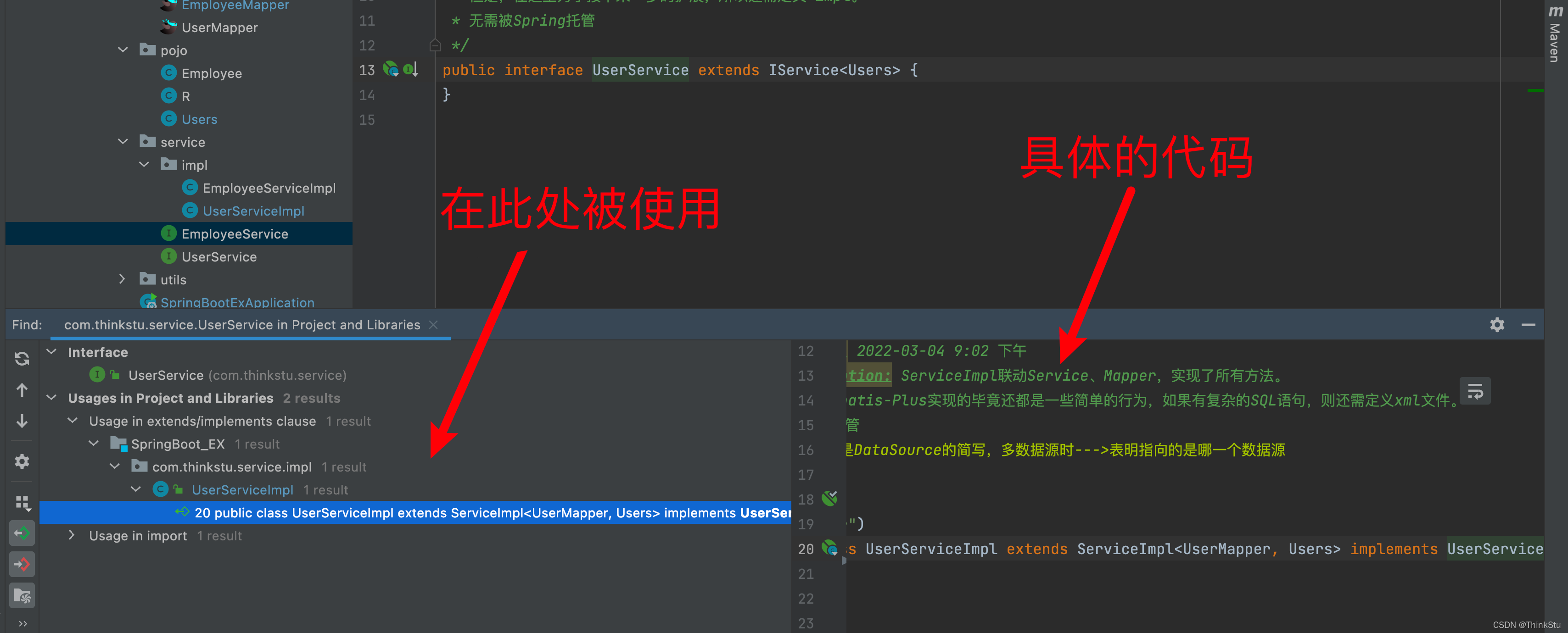
Task: Toggle show write access filter button
Action: point(22,564)
